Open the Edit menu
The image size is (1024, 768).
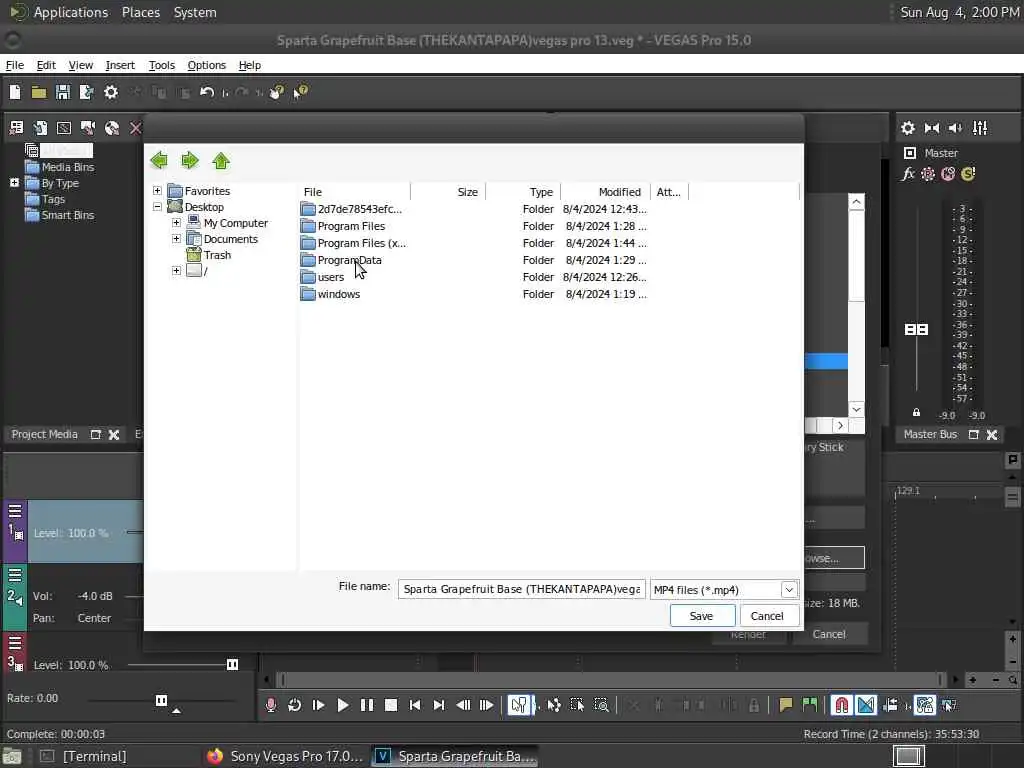[x=46, y=65]
